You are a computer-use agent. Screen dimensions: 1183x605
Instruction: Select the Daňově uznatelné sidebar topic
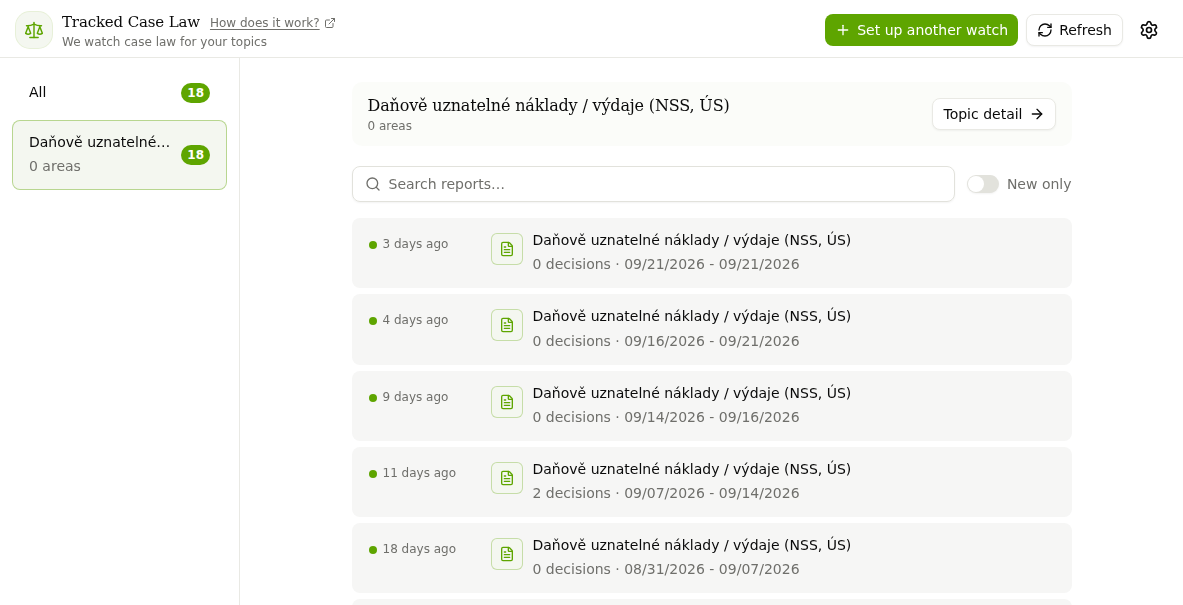coord(119,155)
